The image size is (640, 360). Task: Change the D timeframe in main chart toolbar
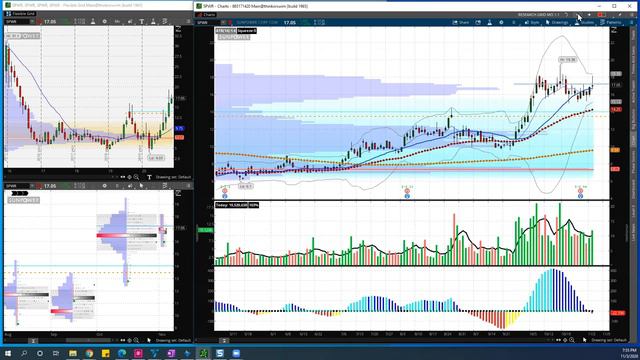click(x=514, y=22)
